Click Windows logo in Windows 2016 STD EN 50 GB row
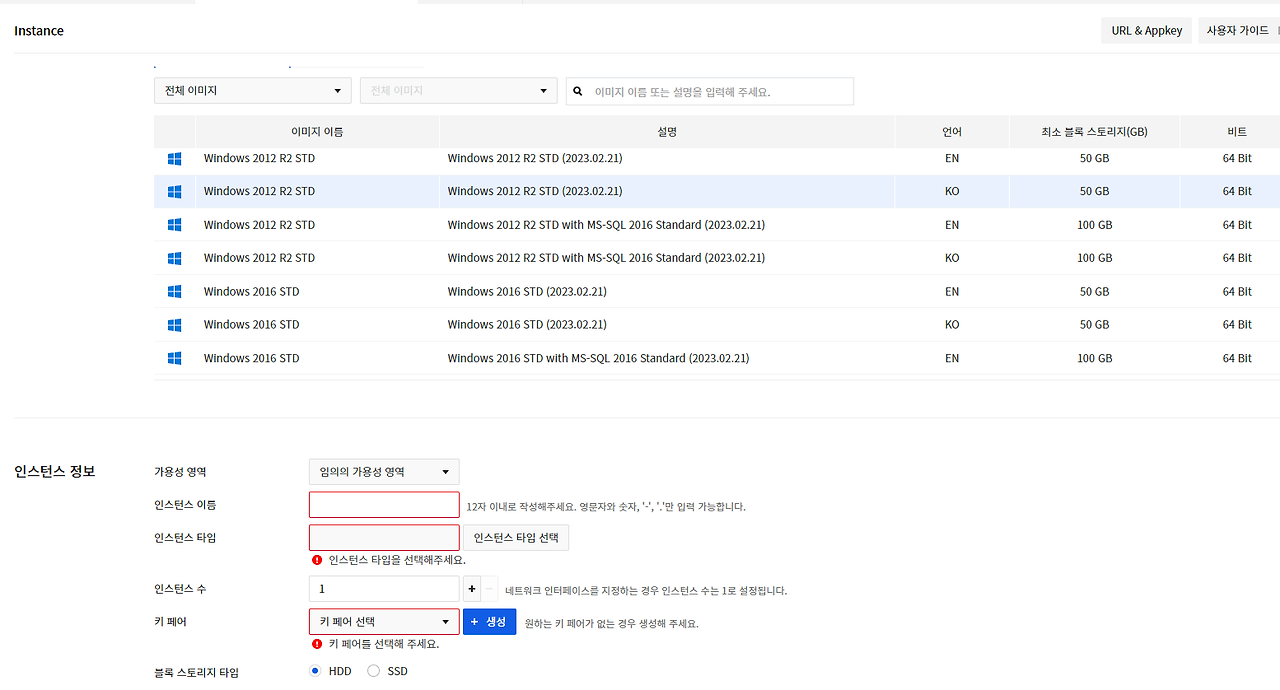 point(174,292)
